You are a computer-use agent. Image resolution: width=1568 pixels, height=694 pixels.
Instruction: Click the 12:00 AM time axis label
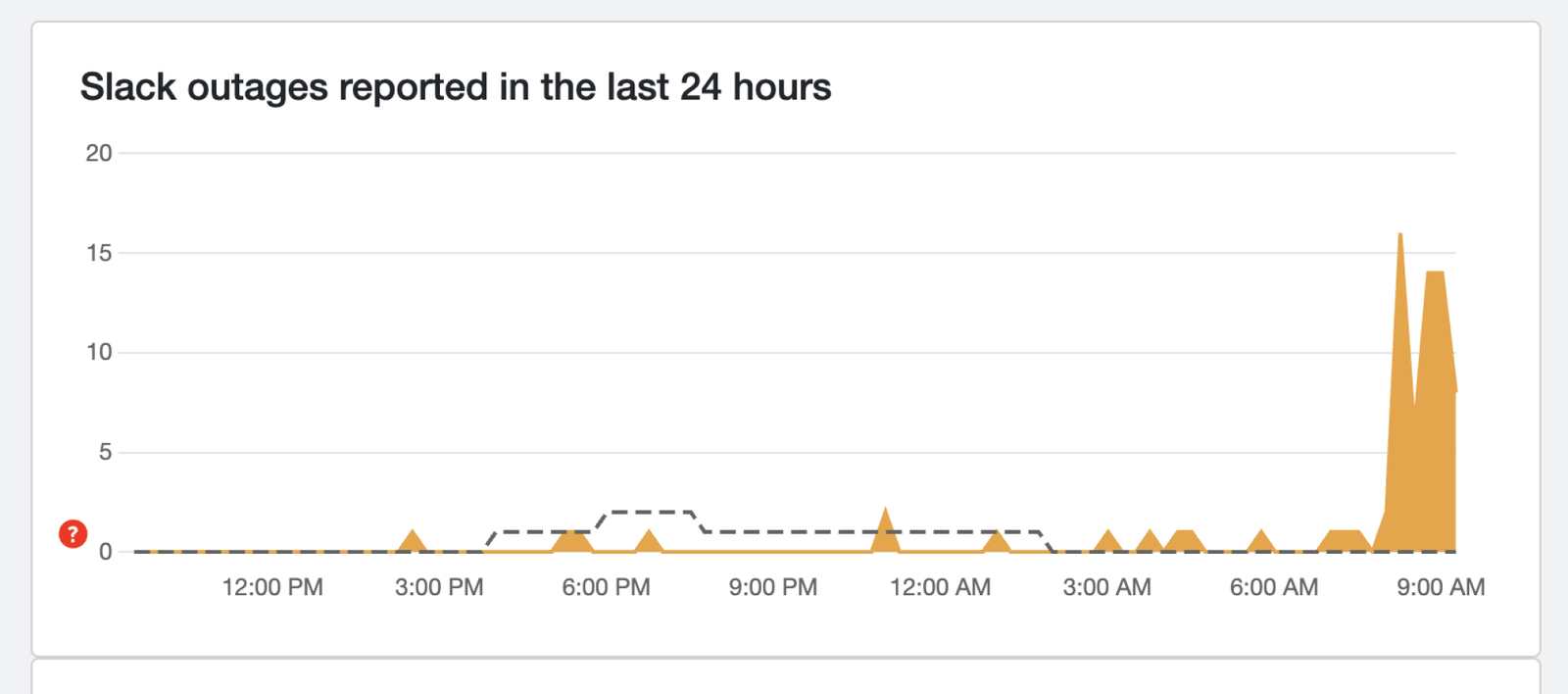(940, 587)
